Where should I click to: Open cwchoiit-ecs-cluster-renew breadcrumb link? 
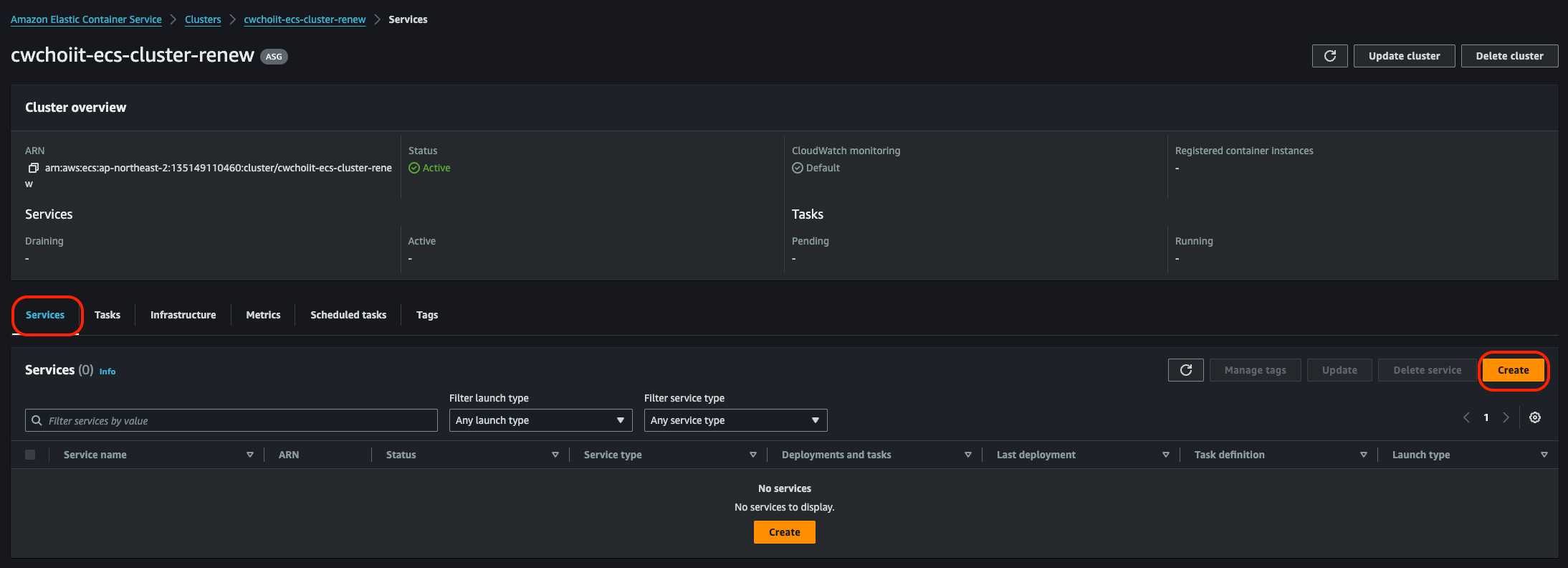pyautogui.click(x=305, y=19)
